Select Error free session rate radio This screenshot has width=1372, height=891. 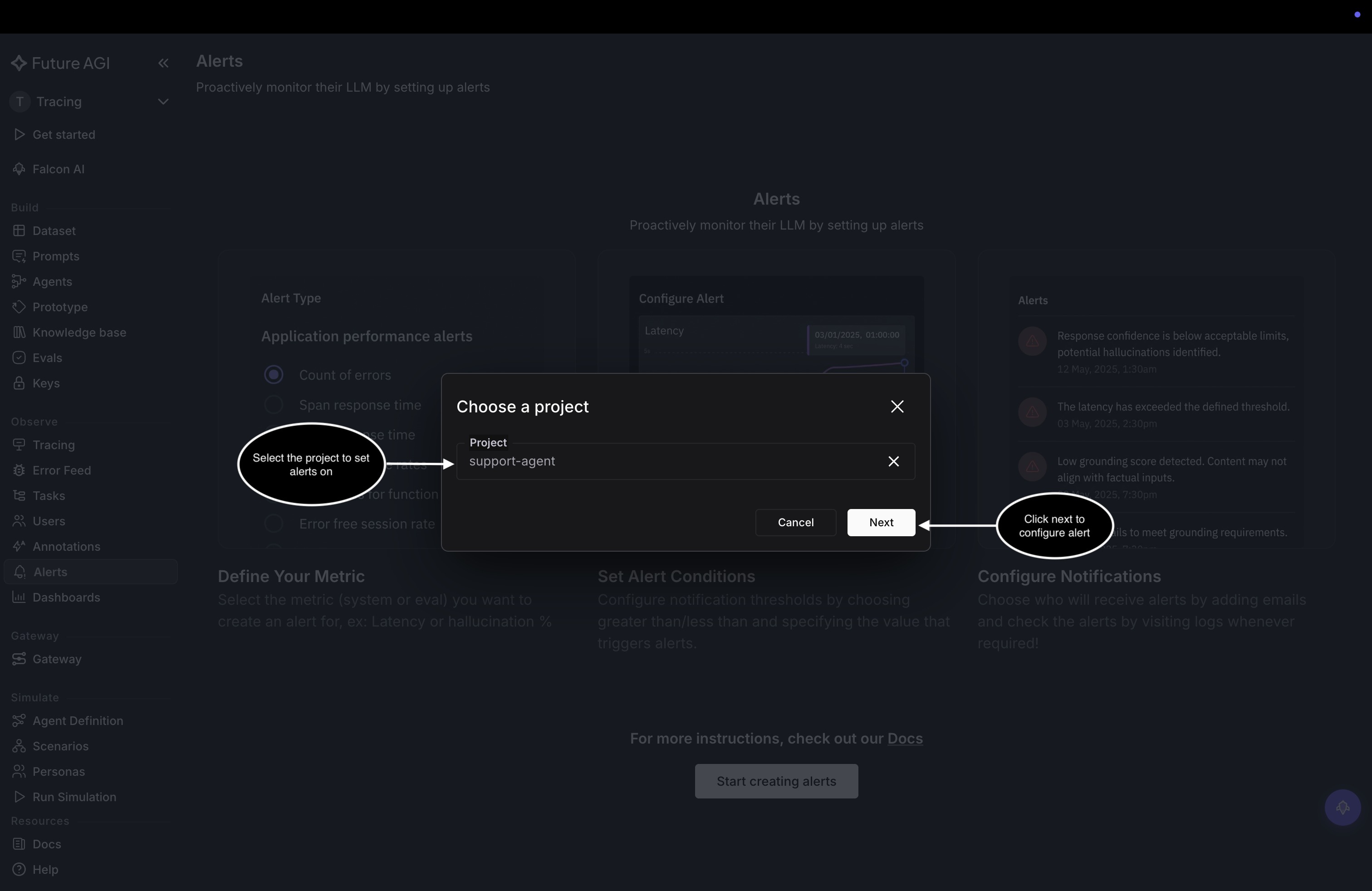click(273, 524)
